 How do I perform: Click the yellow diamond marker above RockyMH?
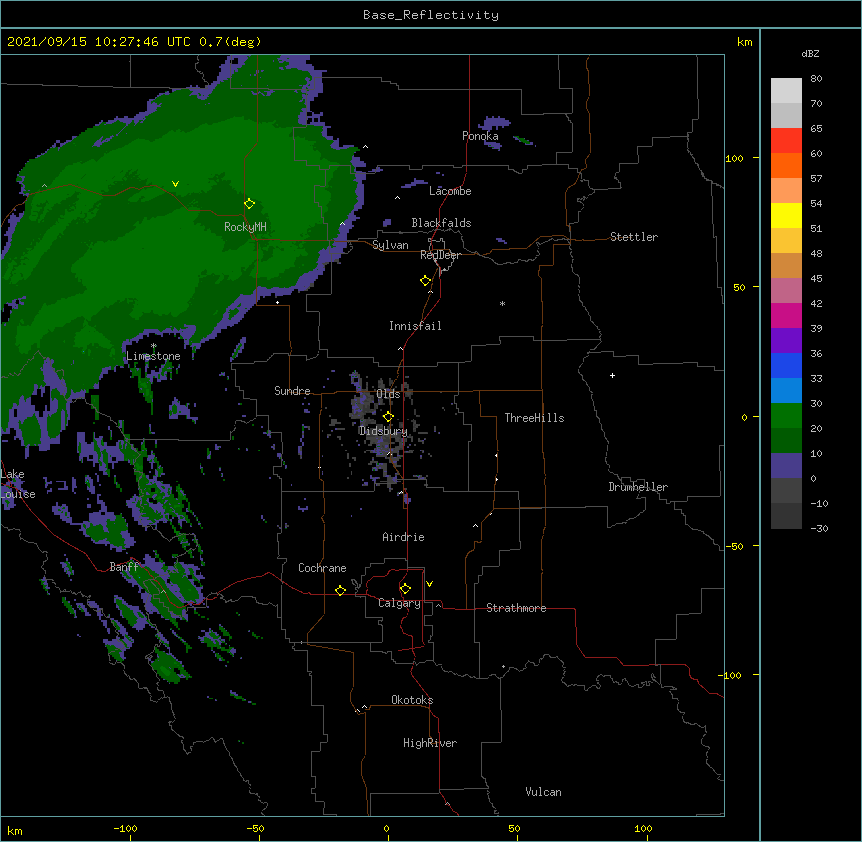point(249,203)
